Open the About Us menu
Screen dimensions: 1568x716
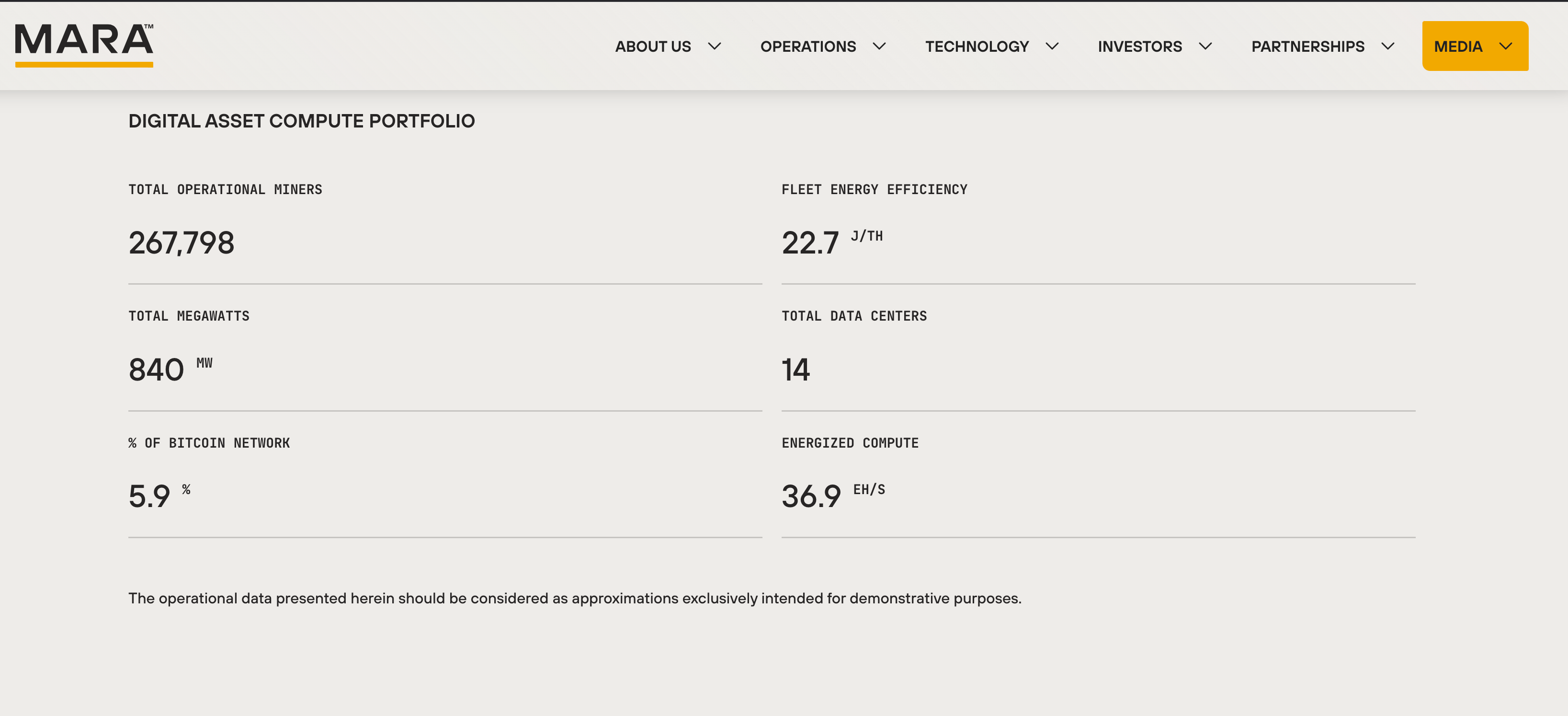pyautogui.click(x=652, y=46)
